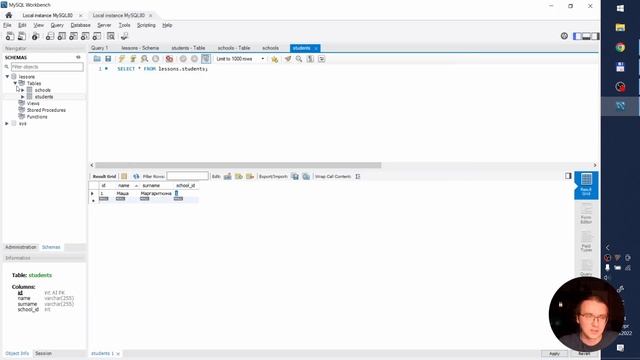The image size is (640, 360).
Task: Create a new schema icon
Action: [50, 36]
